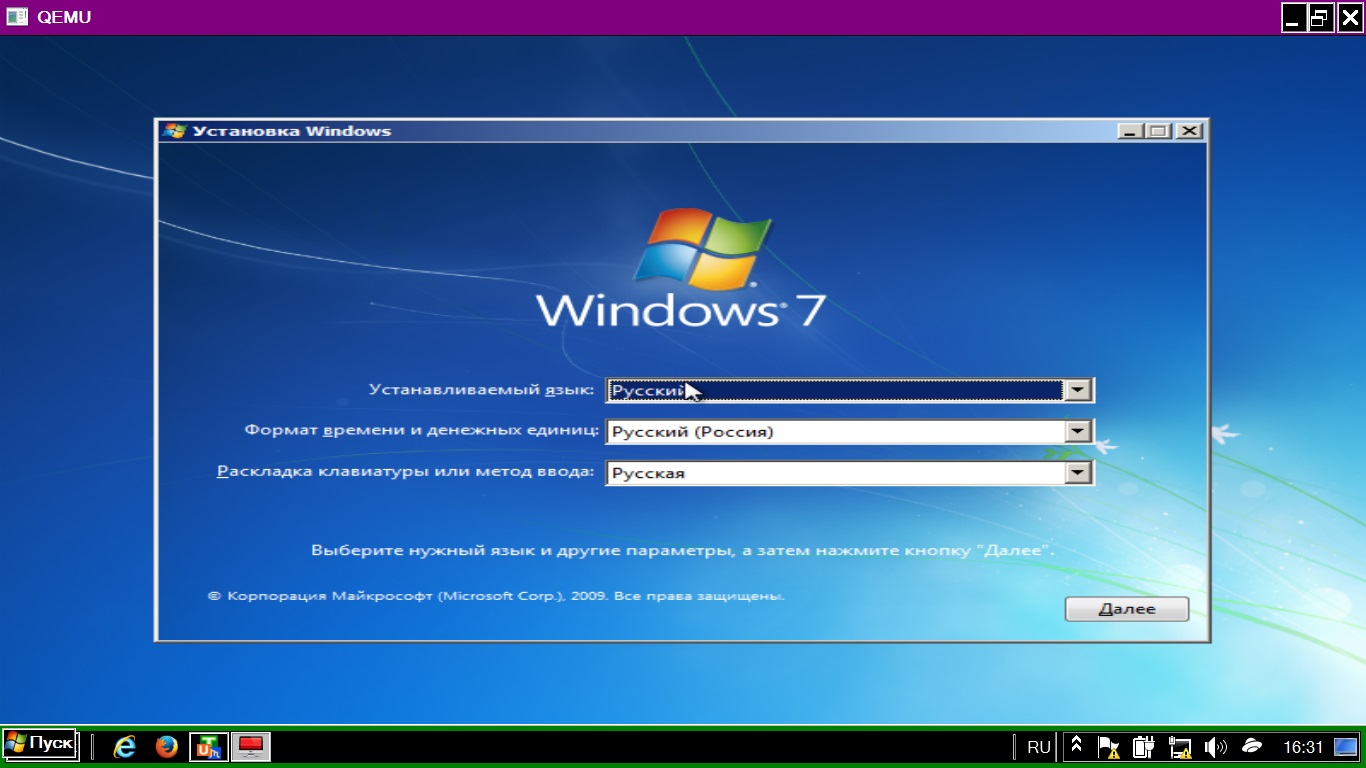Viewport: 1366px width, 768px height.
Task: Click the Выберите нужный язык instruction text
Action: 683,550
